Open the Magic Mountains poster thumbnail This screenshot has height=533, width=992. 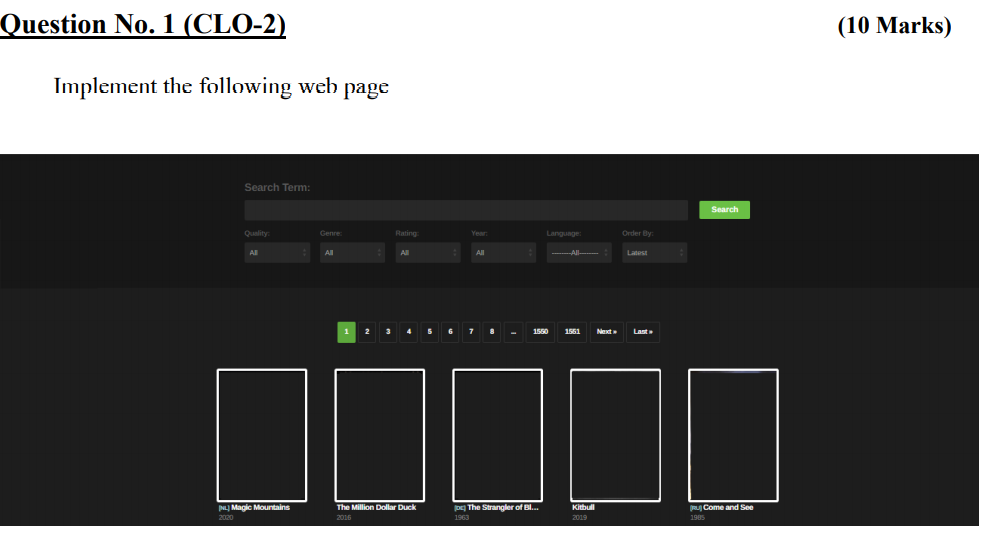coord(262,436)
